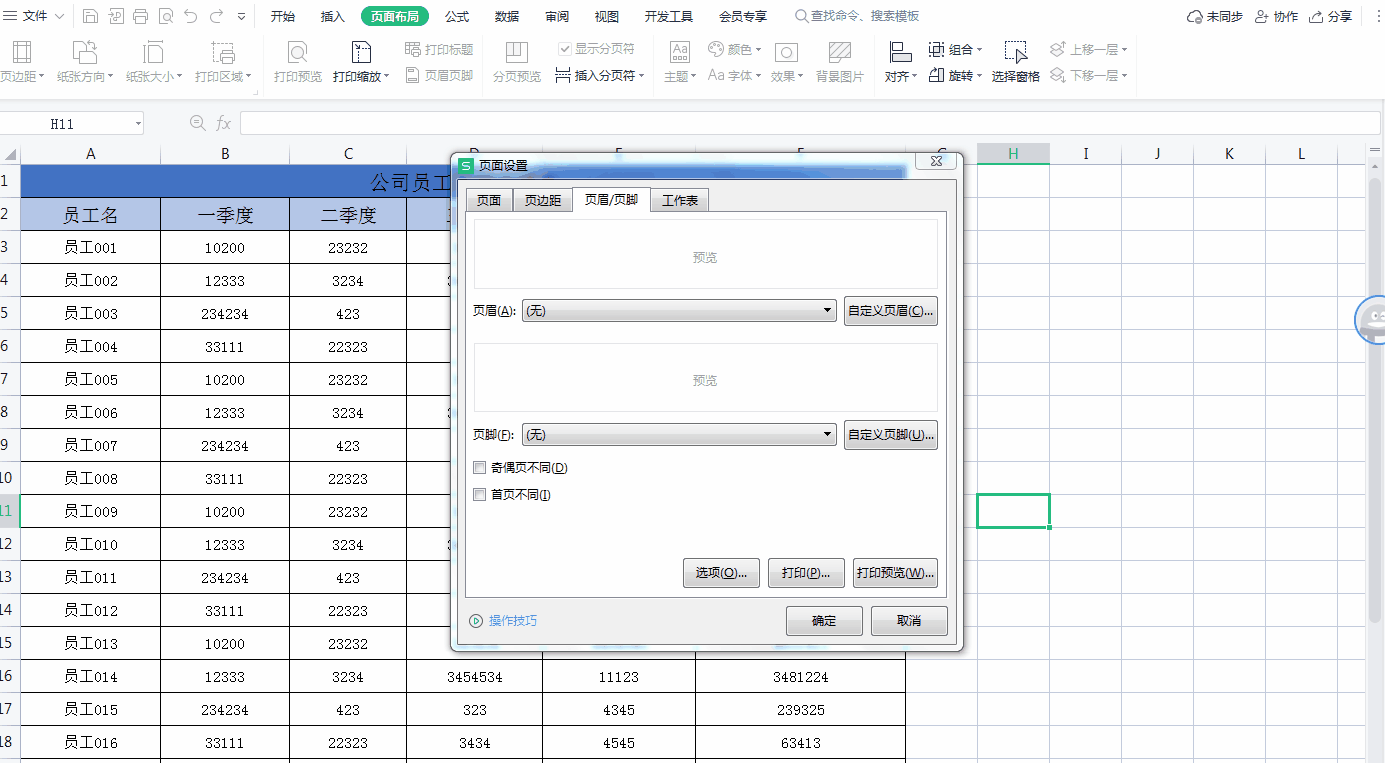Viewport: 1385px width, 763px height.
Task: Enable the 首页不同 checkbox
Action: [480, 494]
